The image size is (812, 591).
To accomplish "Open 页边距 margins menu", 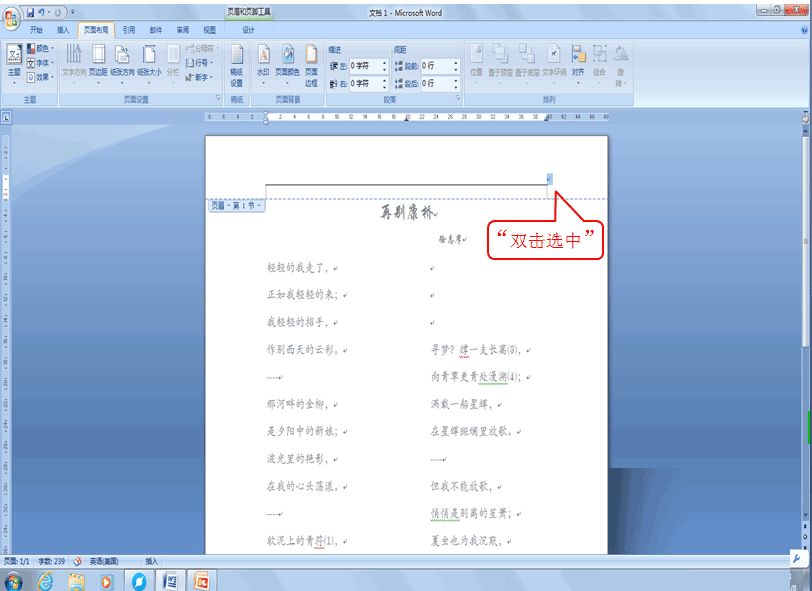I will pyautogui.click(x=98, y=64).
